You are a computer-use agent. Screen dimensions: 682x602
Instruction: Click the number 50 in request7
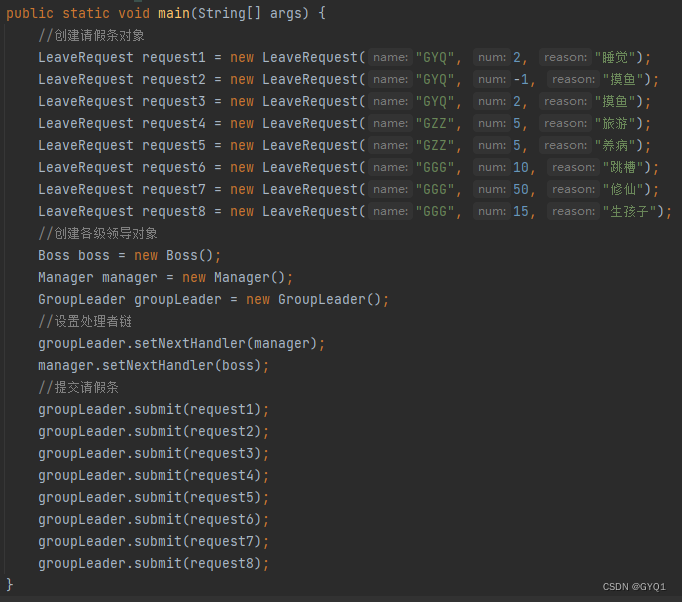click(x=521, y=189)
